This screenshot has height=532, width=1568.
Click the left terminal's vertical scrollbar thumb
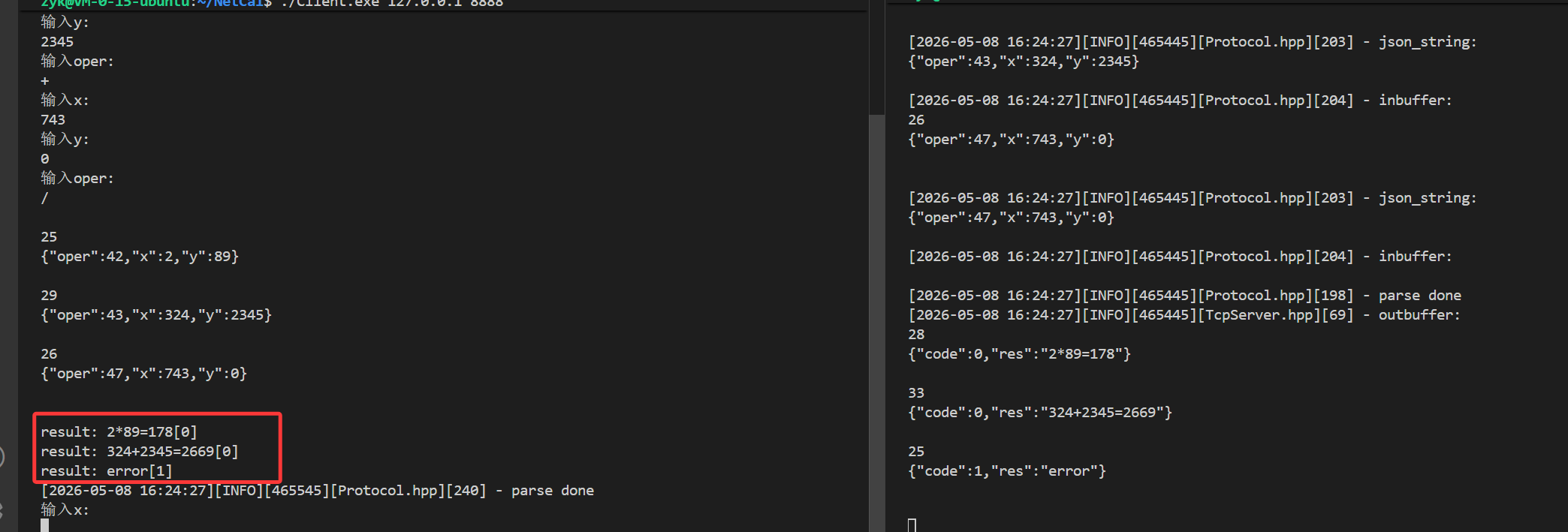[876, 323]
